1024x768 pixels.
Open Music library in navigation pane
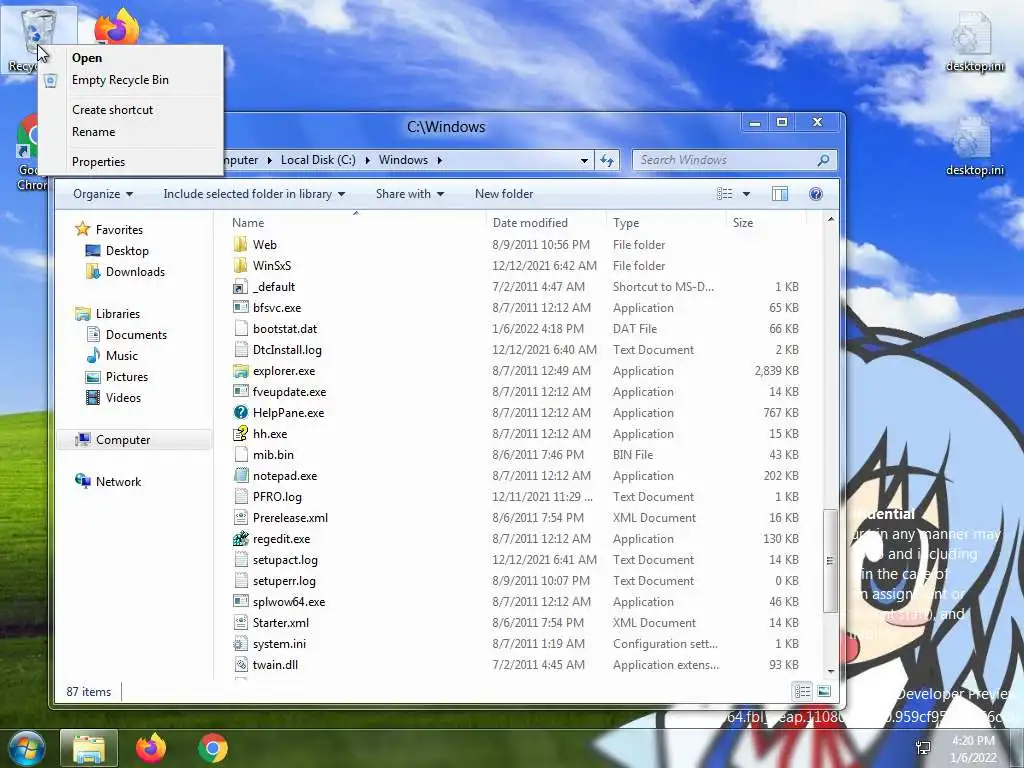coord(112,356)
